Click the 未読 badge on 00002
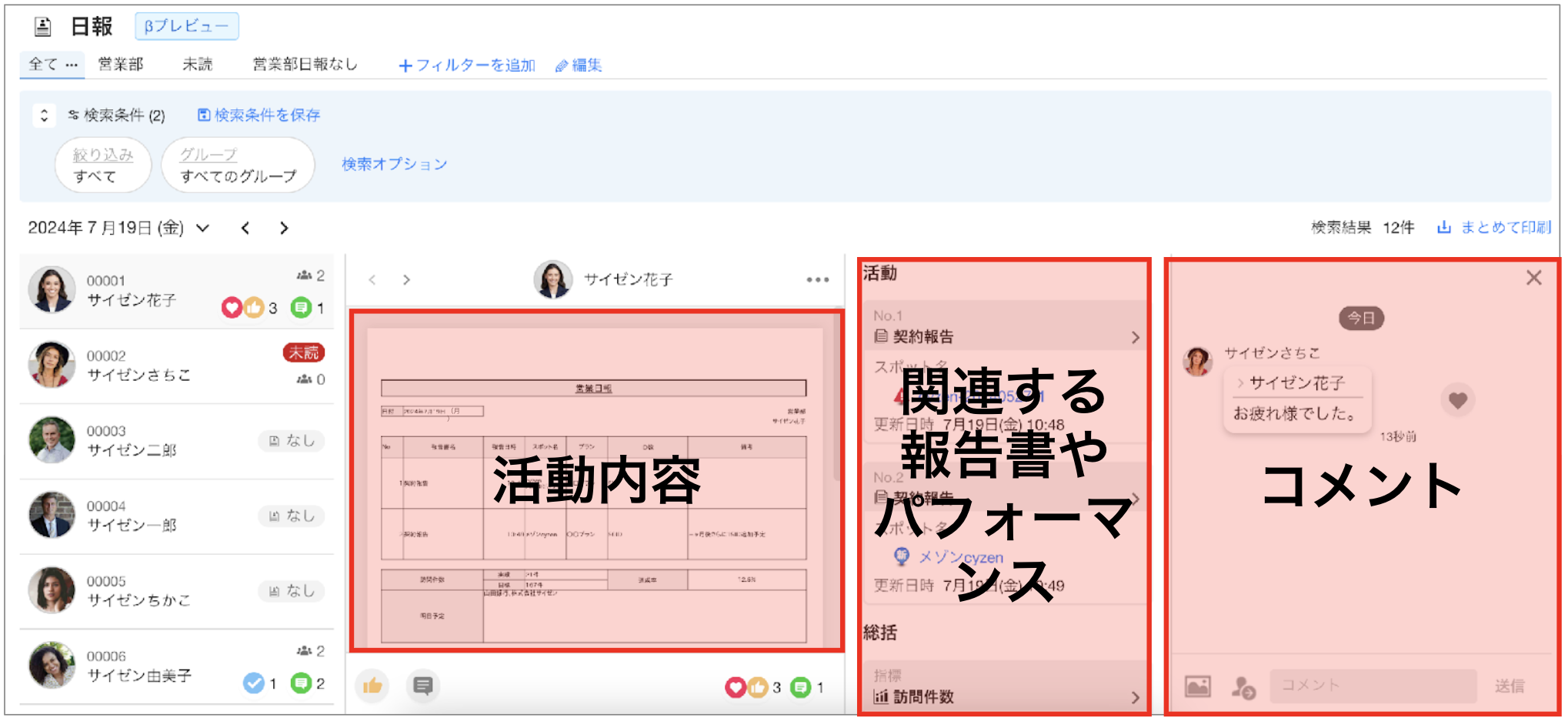 click(304, 352)
